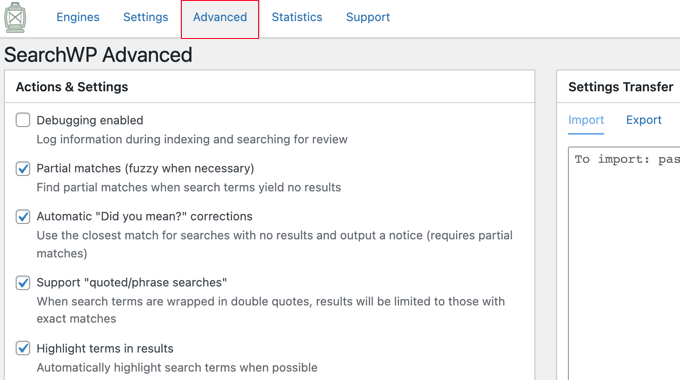Disable Support quoted/phrase searches checkbox

point(23,282)
